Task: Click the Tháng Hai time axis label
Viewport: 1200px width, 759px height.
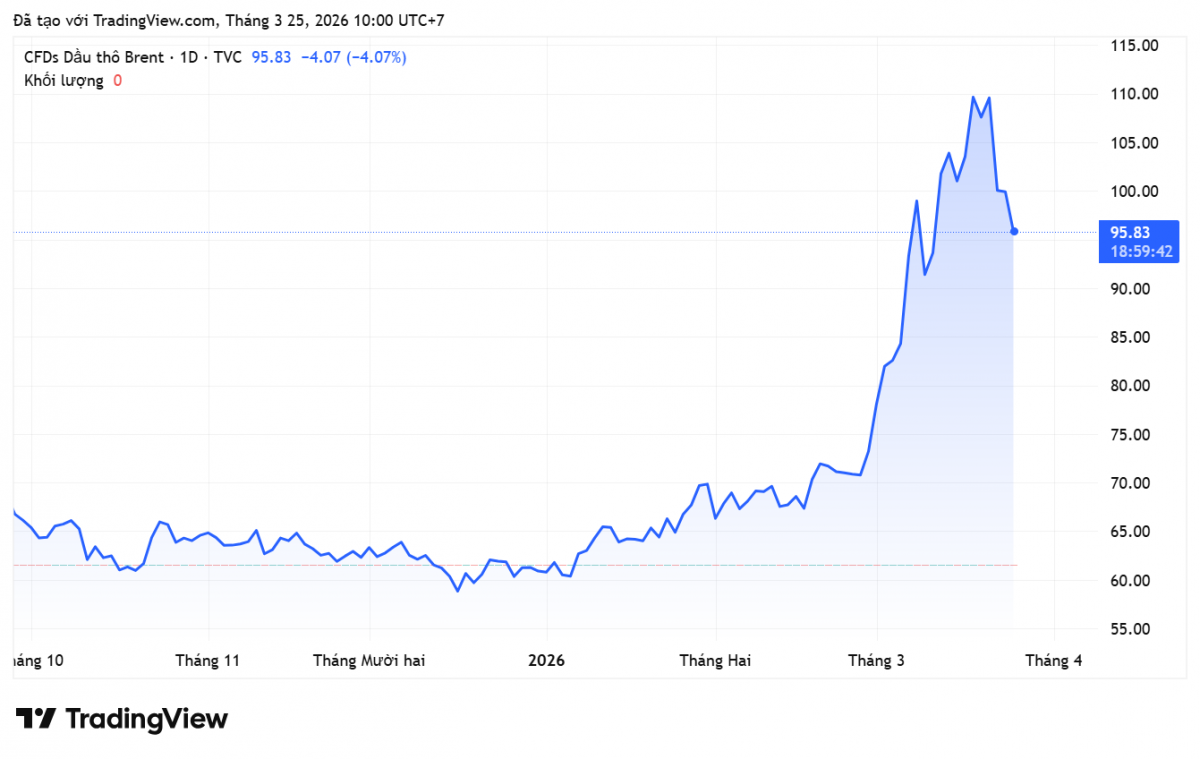Action: (715, 661)
